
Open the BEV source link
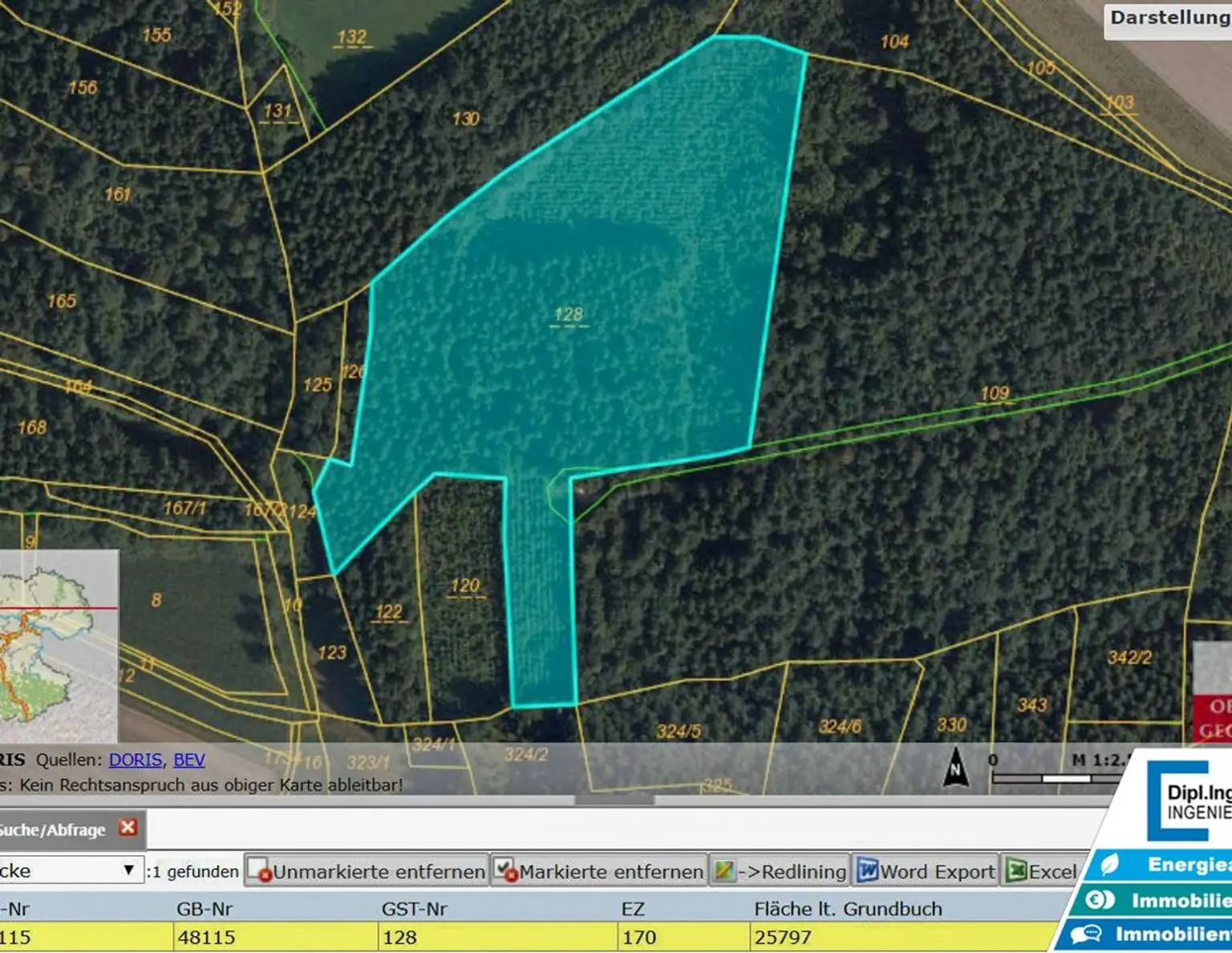189,760
